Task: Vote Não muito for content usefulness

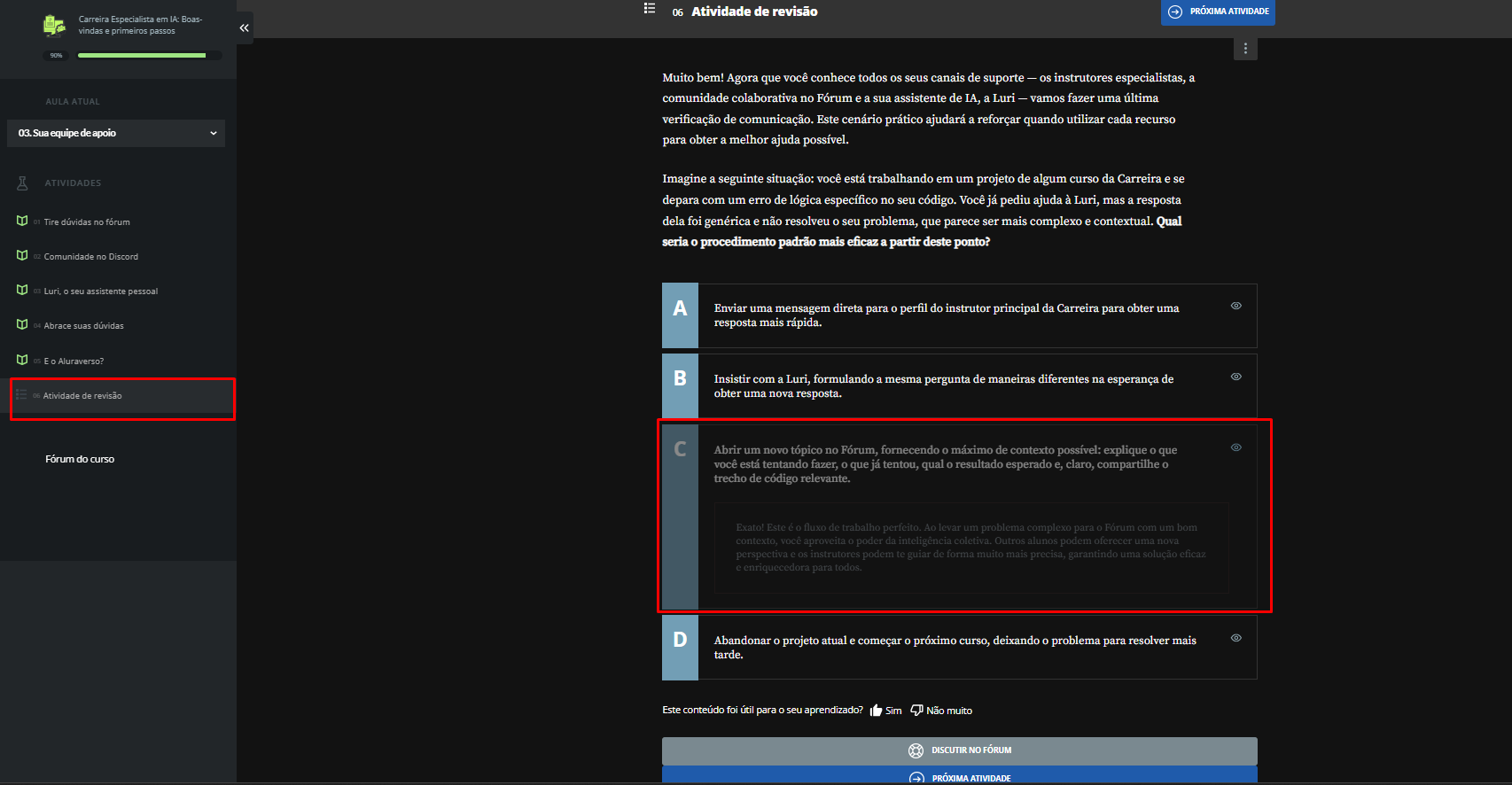Action: tap(941, 711)
